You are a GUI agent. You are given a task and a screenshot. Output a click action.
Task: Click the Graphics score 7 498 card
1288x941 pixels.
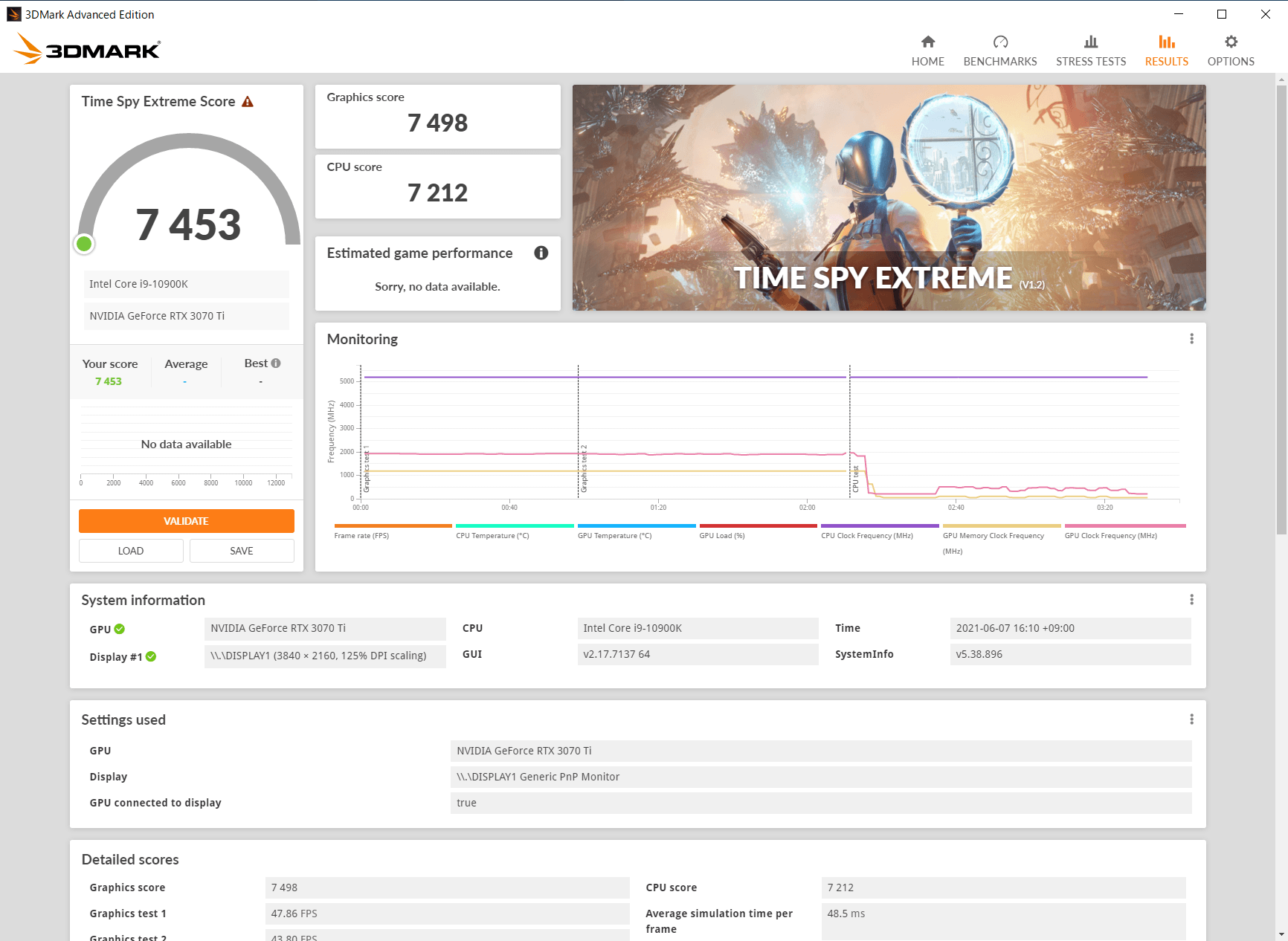437,117
